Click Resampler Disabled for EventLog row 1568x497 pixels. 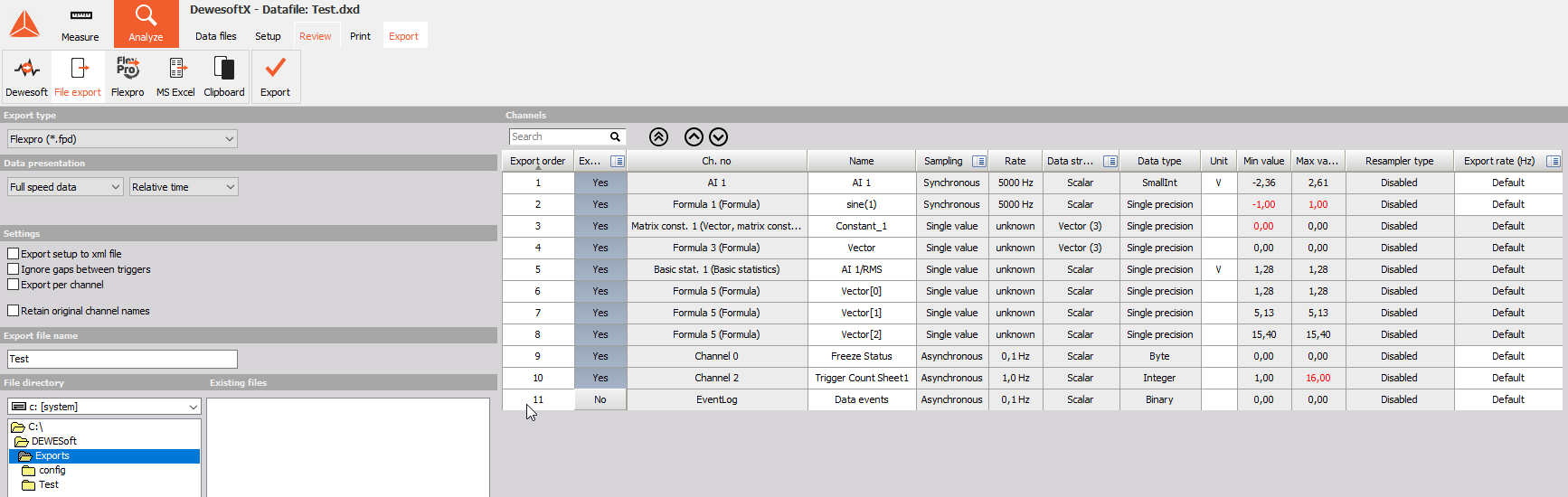pos(1399,399)
